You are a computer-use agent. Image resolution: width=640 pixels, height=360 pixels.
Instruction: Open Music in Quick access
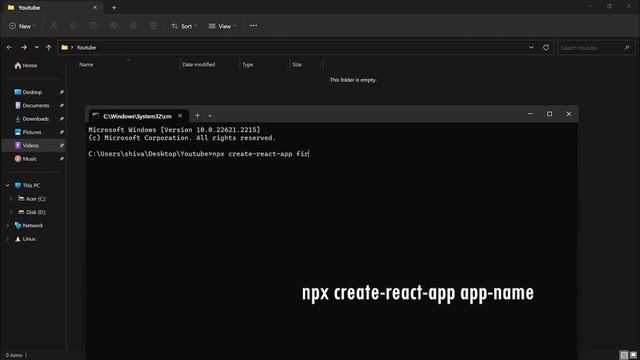tap(26, 159)
